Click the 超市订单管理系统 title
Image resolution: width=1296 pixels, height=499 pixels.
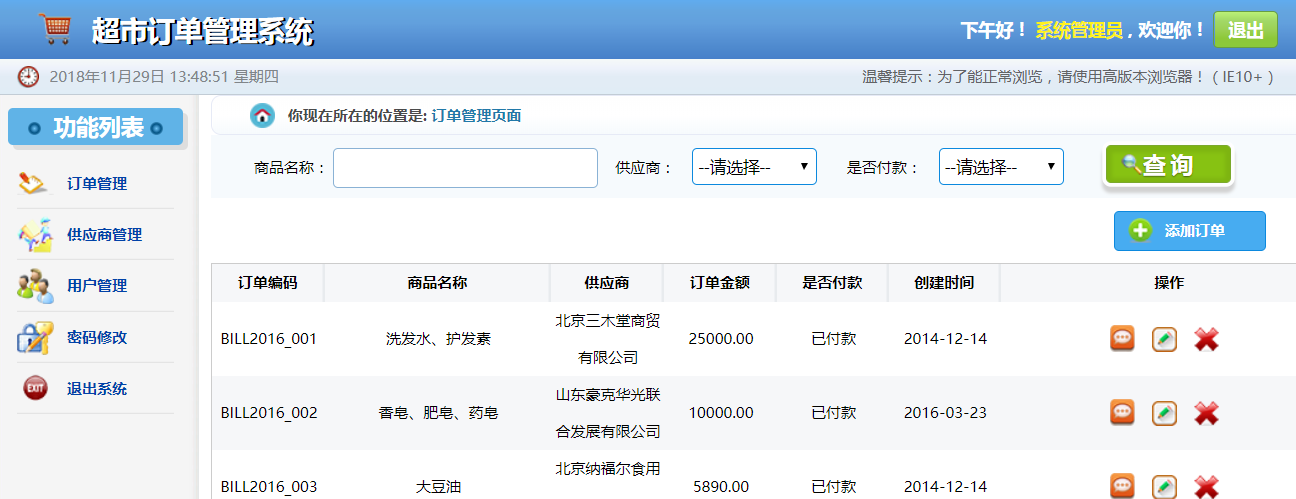click(x=203, y=31)
